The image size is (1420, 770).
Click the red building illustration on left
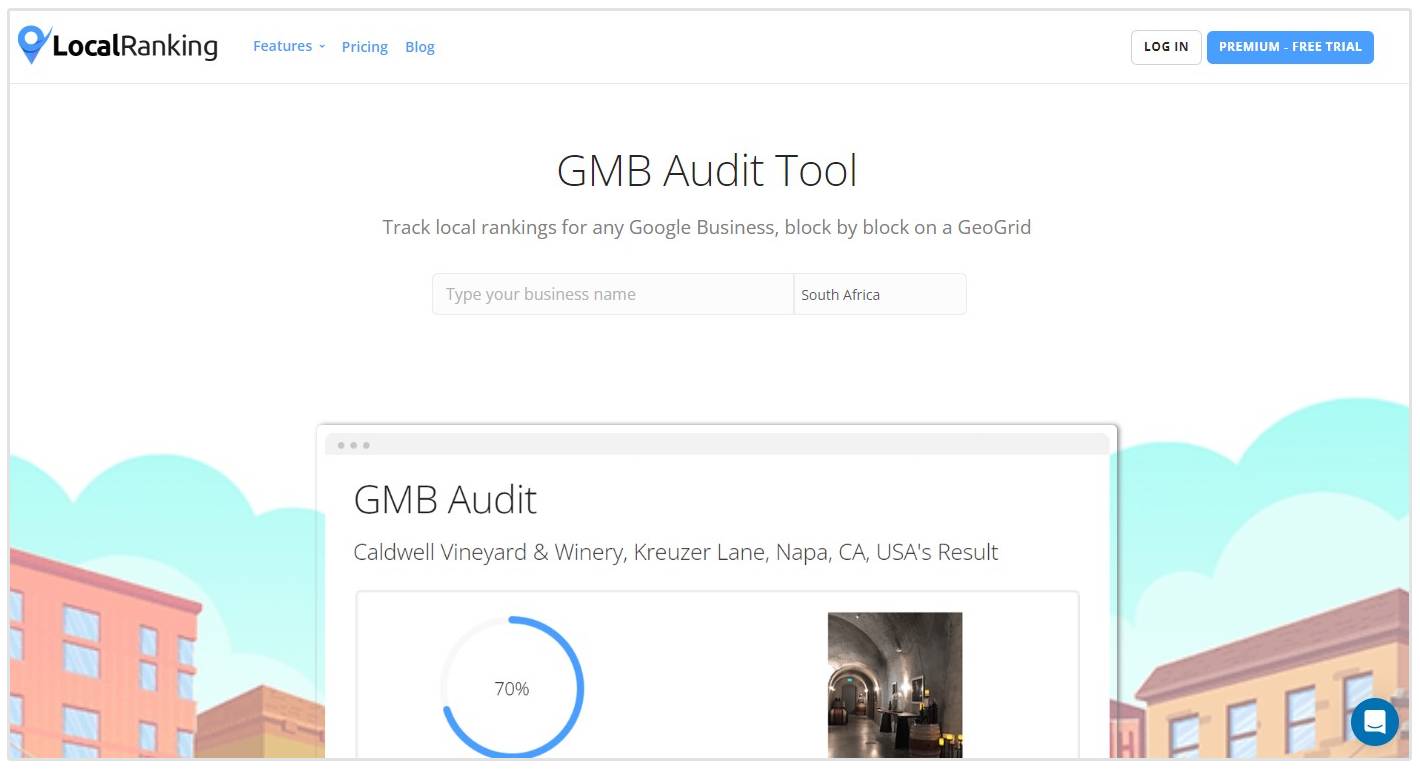click(x=100, y=650)
